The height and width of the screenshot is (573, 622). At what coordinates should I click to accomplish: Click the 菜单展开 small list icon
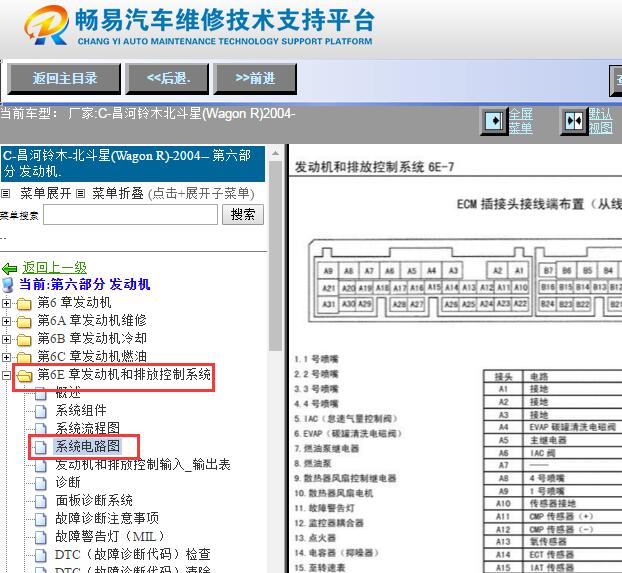click(5, 194)
